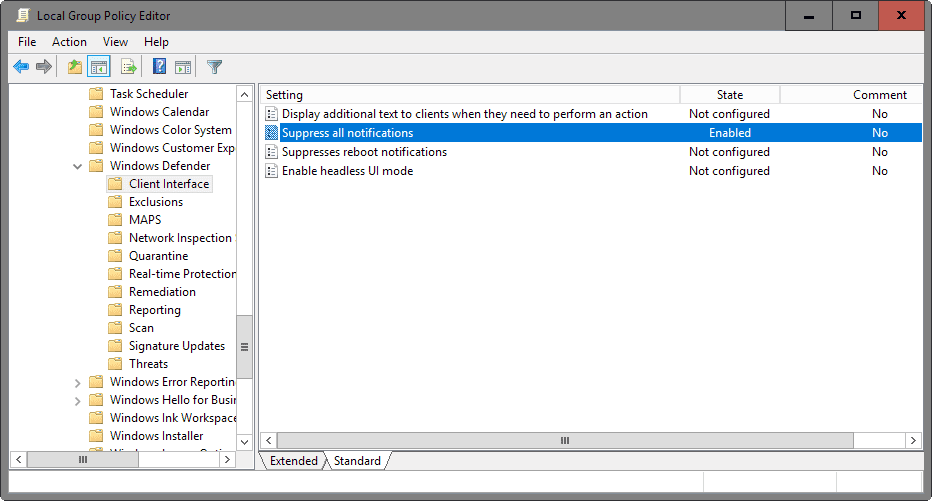This screenshot has height=501, width=932.
Task: Click policy icon beside Suppress all notifications
Action: click(x=271, y=133)
